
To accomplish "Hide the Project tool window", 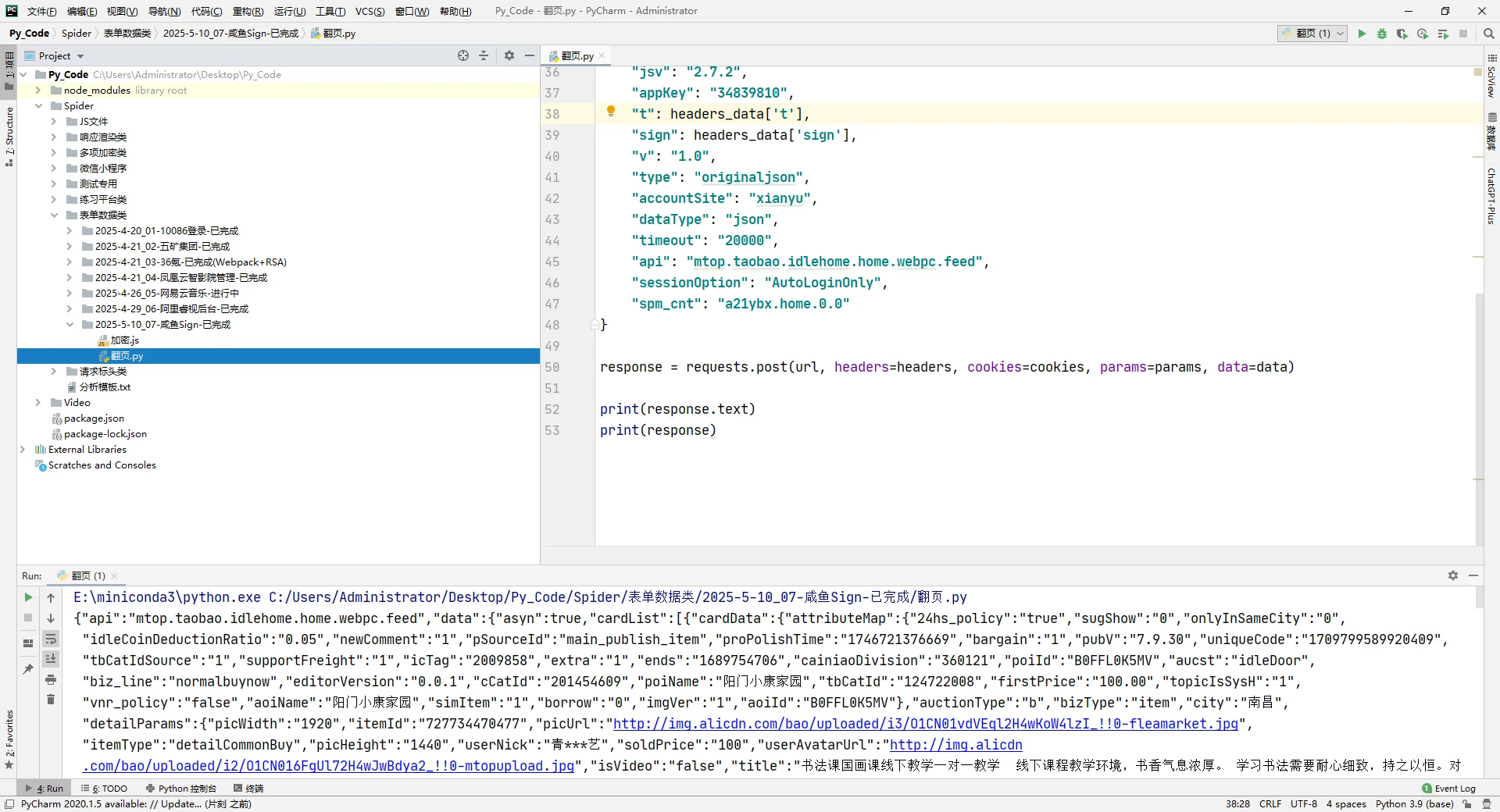I will (530, 55).
